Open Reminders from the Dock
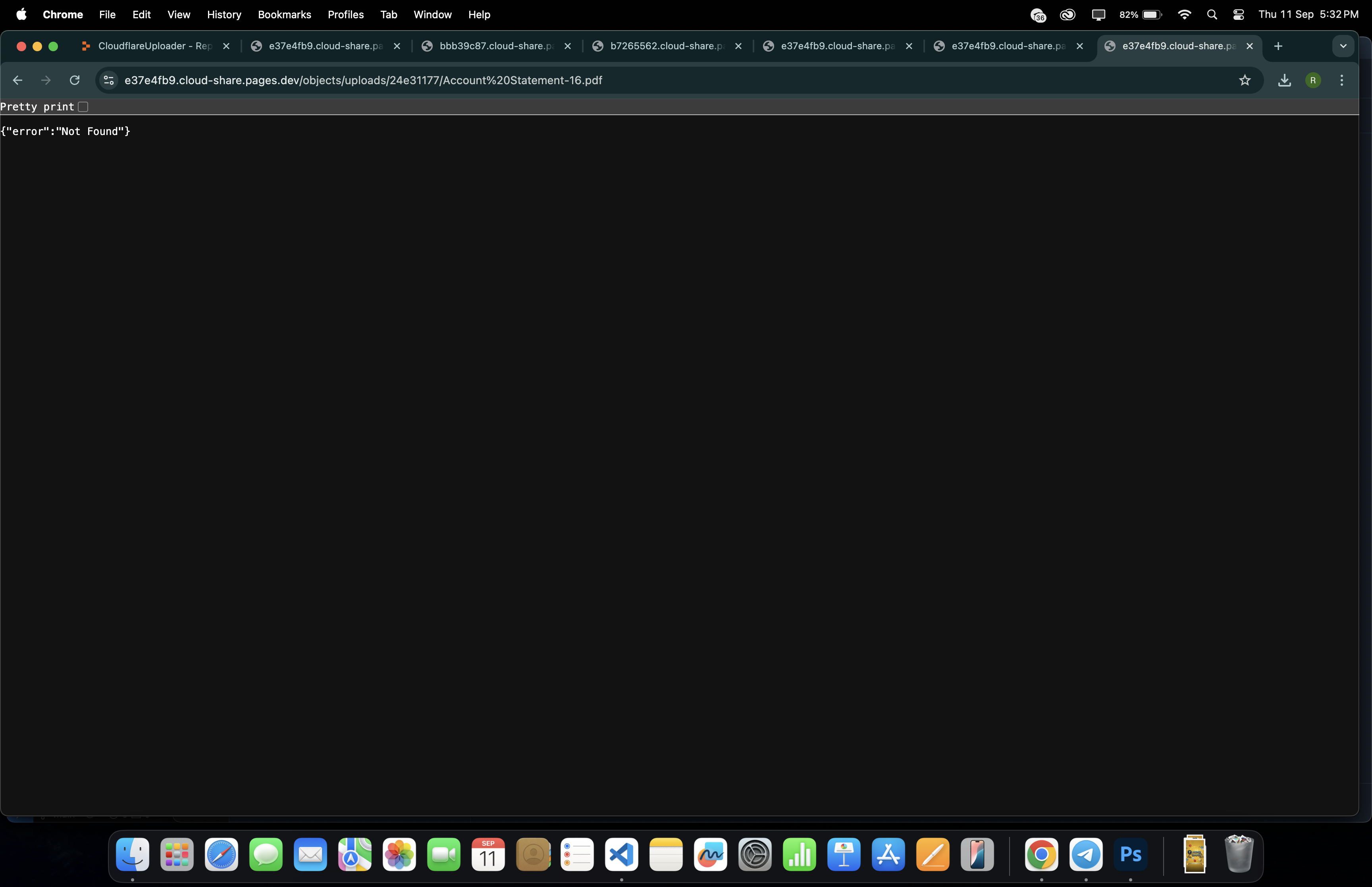 tap(578, 854)
